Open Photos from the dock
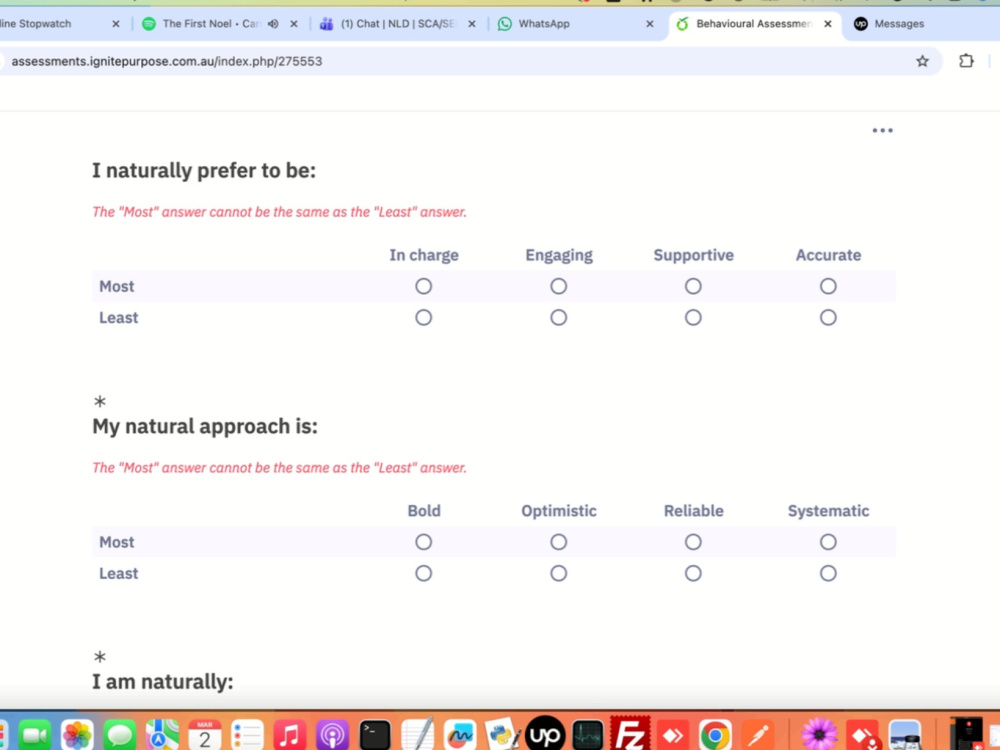Image resolution: width=1000 pixels, height=750 pixels. point(77,735)
